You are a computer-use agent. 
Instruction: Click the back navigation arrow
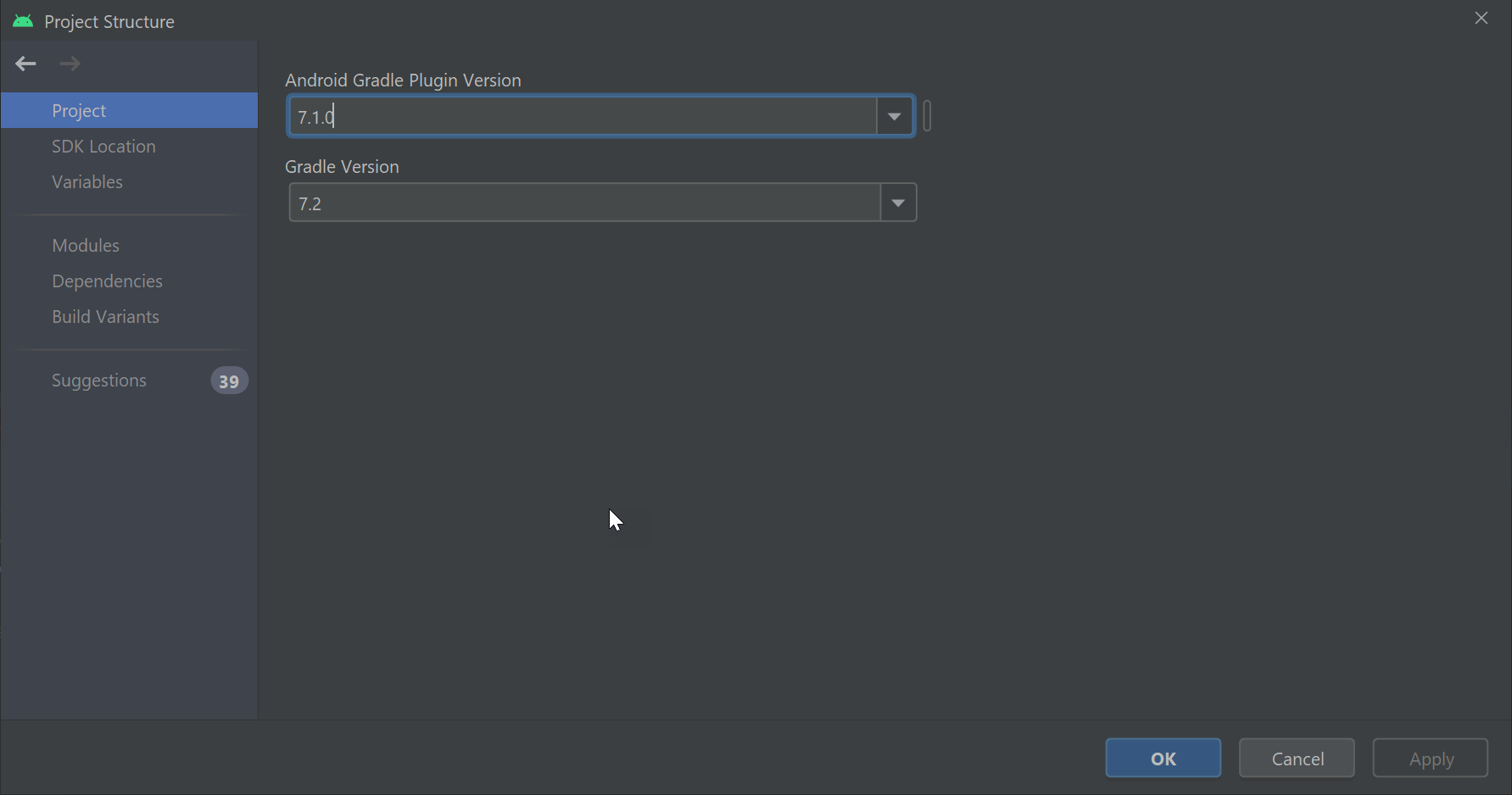pyautogui.click(x=25, y=64)
